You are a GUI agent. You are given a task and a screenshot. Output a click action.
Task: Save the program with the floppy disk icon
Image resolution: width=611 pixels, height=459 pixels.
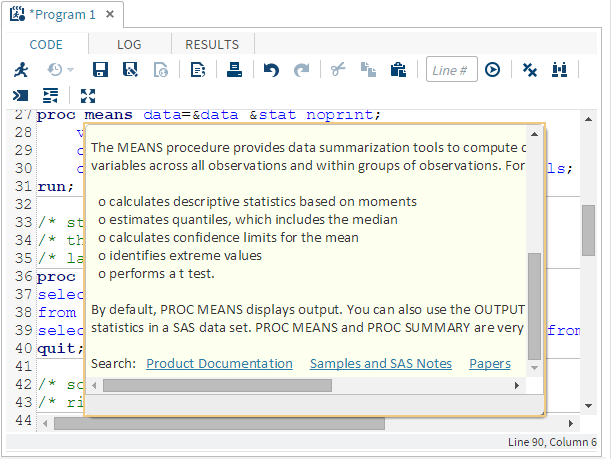pos(100,70)
